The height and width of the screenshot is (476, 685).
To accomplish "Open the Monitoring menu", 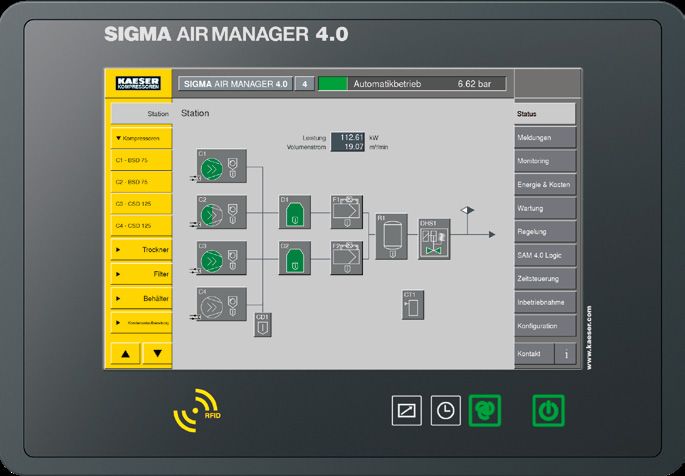I will [x=545, y=161].
